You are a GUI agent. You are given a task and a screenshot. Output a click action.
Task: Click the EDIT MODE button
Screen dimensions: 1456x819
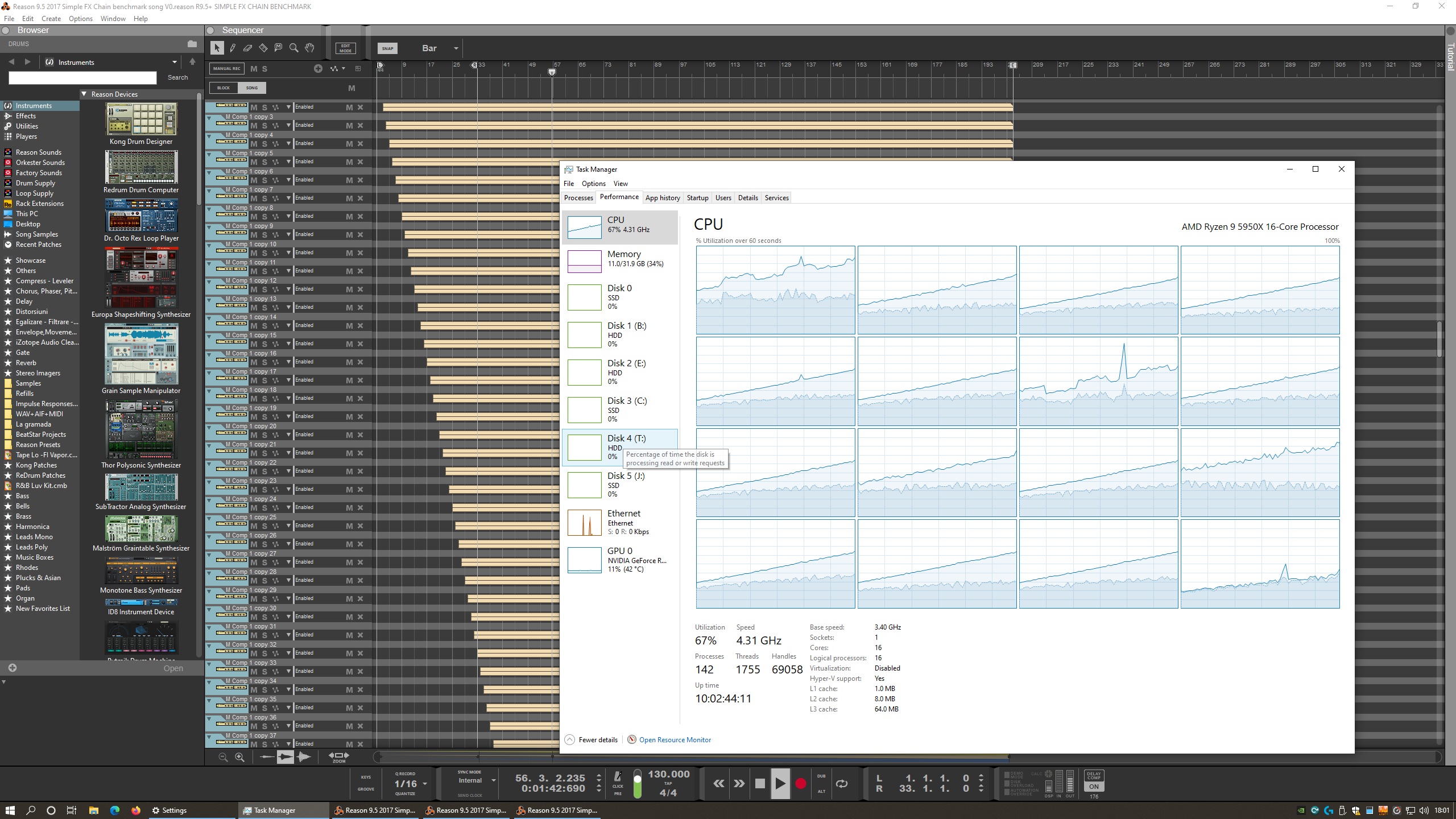pos(345,48)
